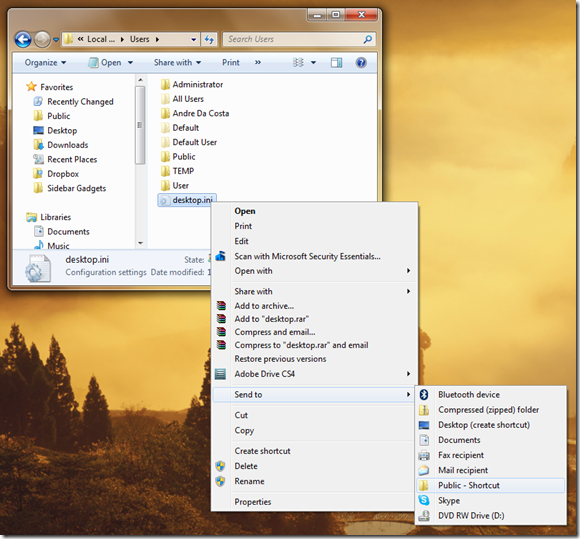Click the Dropbox folder icon in Favorites

(38, 174)
